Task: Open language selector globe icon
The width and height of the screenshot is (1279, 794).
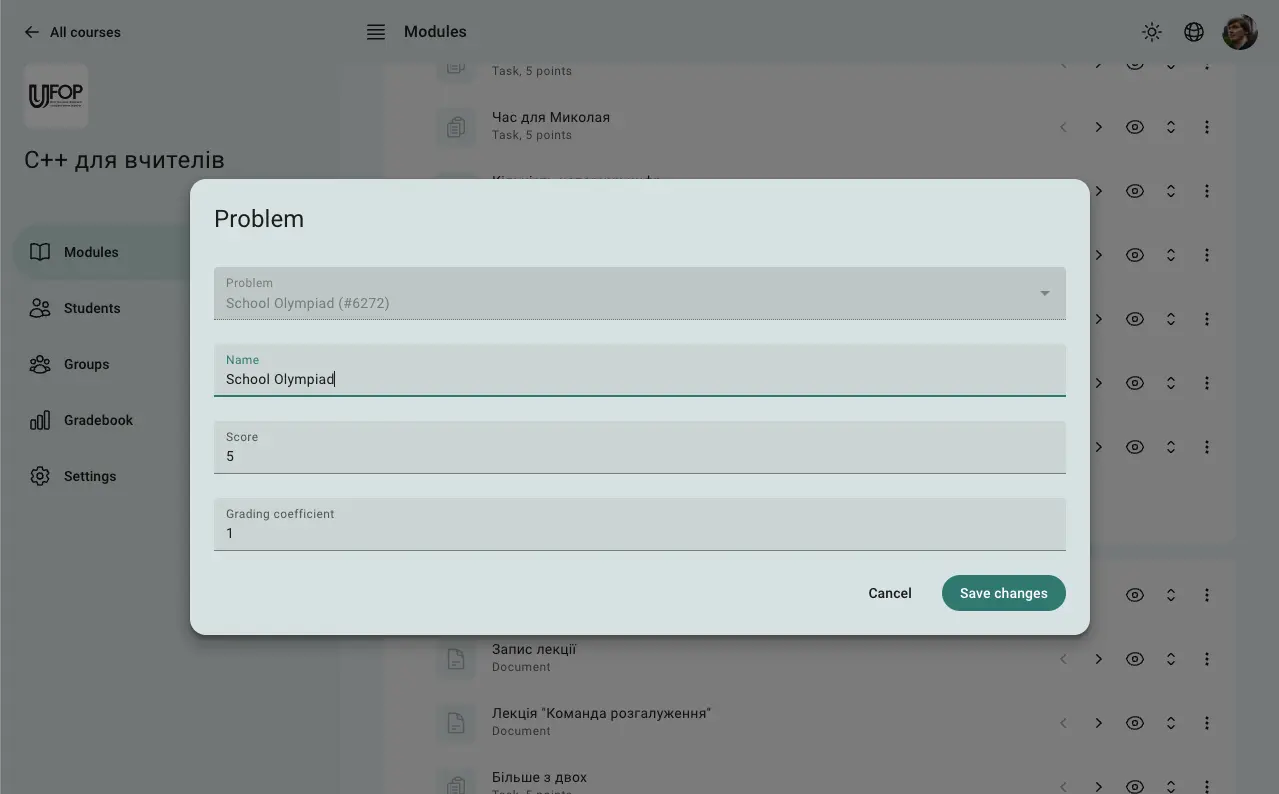Action: (x=1193, y=32)
